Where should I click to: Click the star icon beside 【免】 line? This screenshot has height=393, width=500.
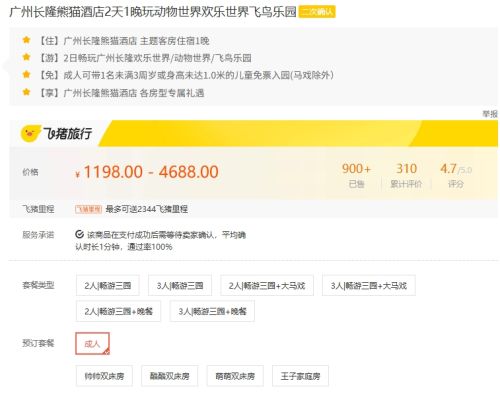tap(26, 75)
